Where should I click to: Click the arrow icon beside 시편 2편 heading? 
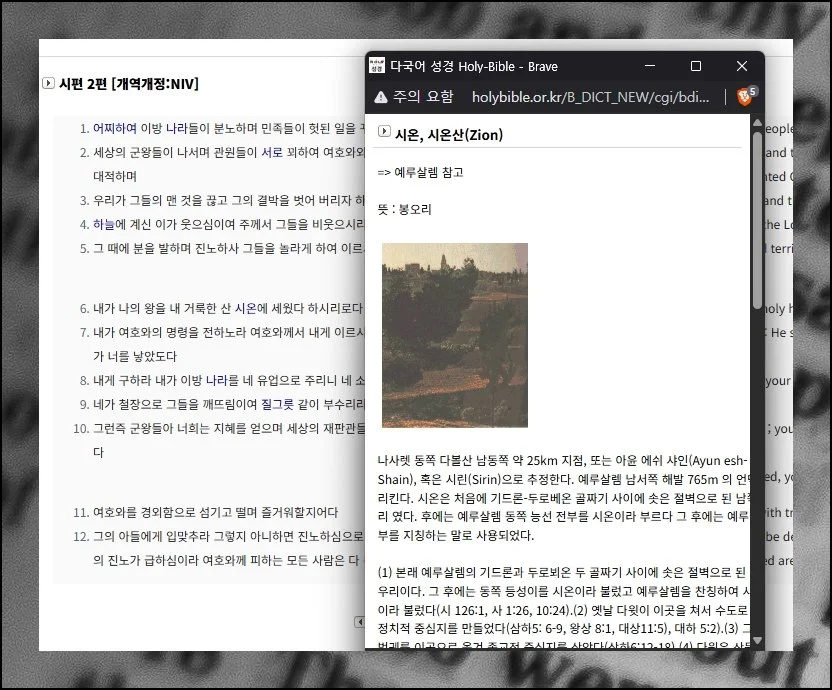coord(48,83)
